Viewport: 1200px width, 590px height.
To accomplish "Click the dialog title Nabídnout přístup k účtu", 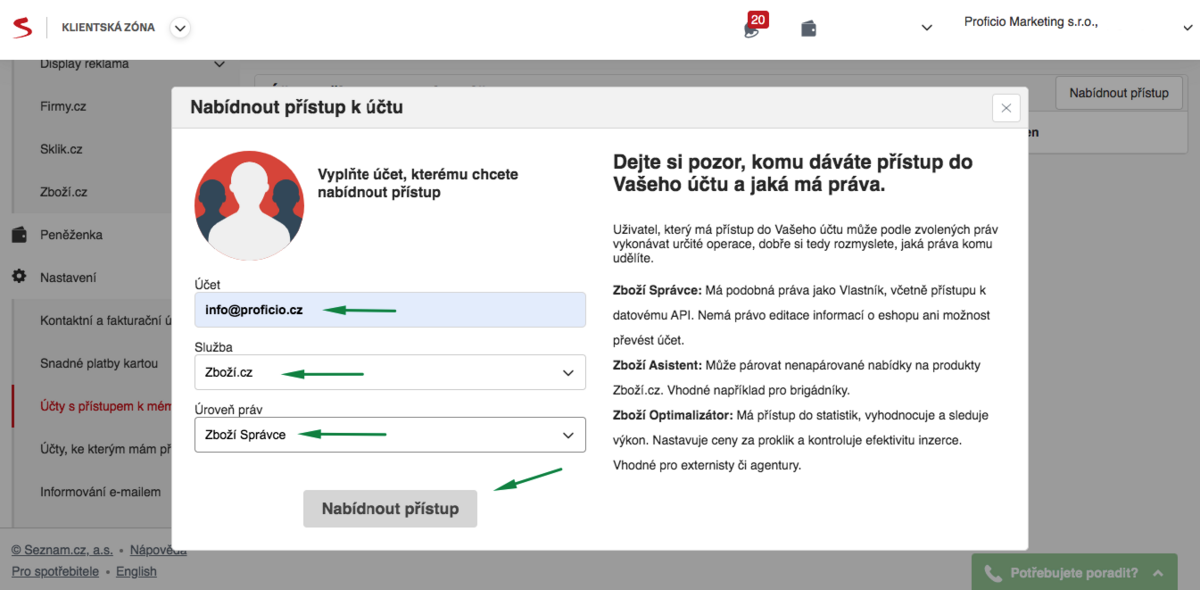I will (297, 106).
